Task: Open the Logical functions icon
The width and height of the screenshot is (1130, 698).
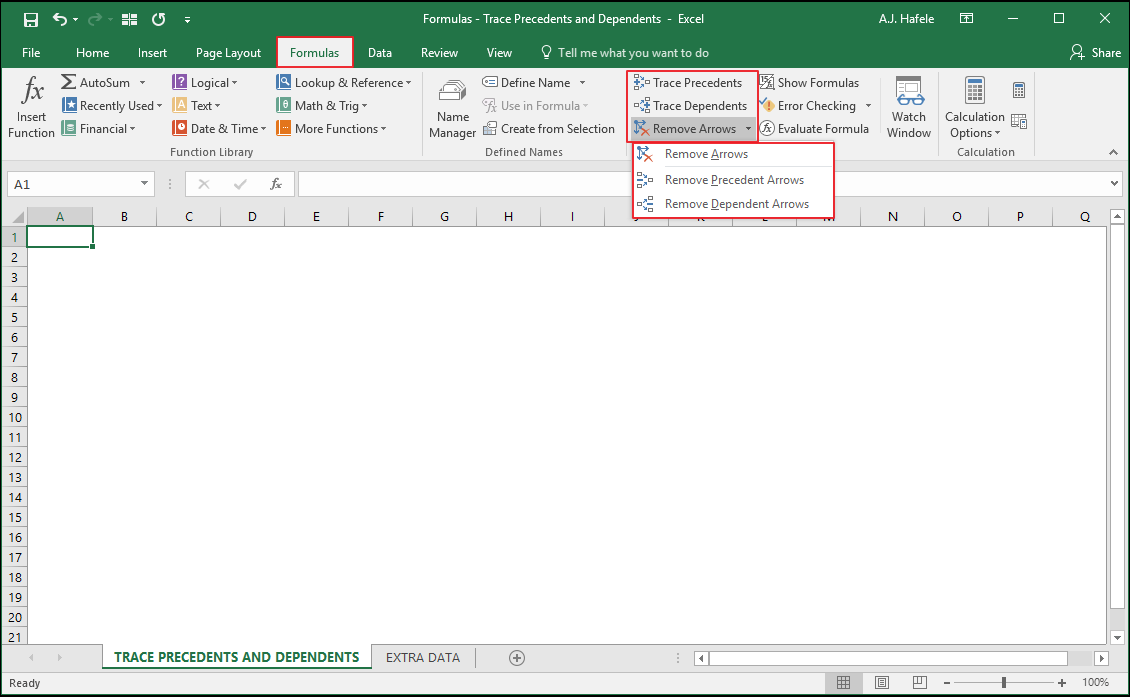Action: tap(179, 82)
